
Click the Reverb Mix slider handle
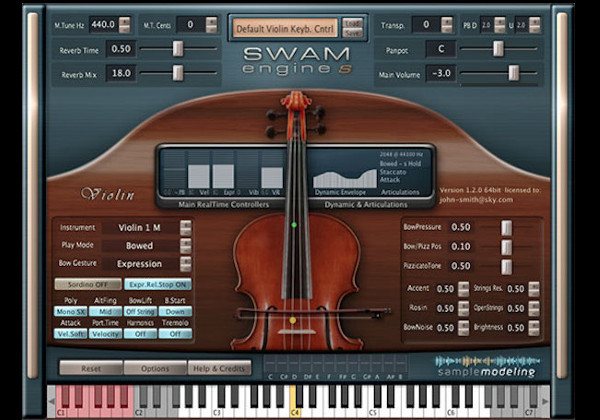click(x=178, y=73)
